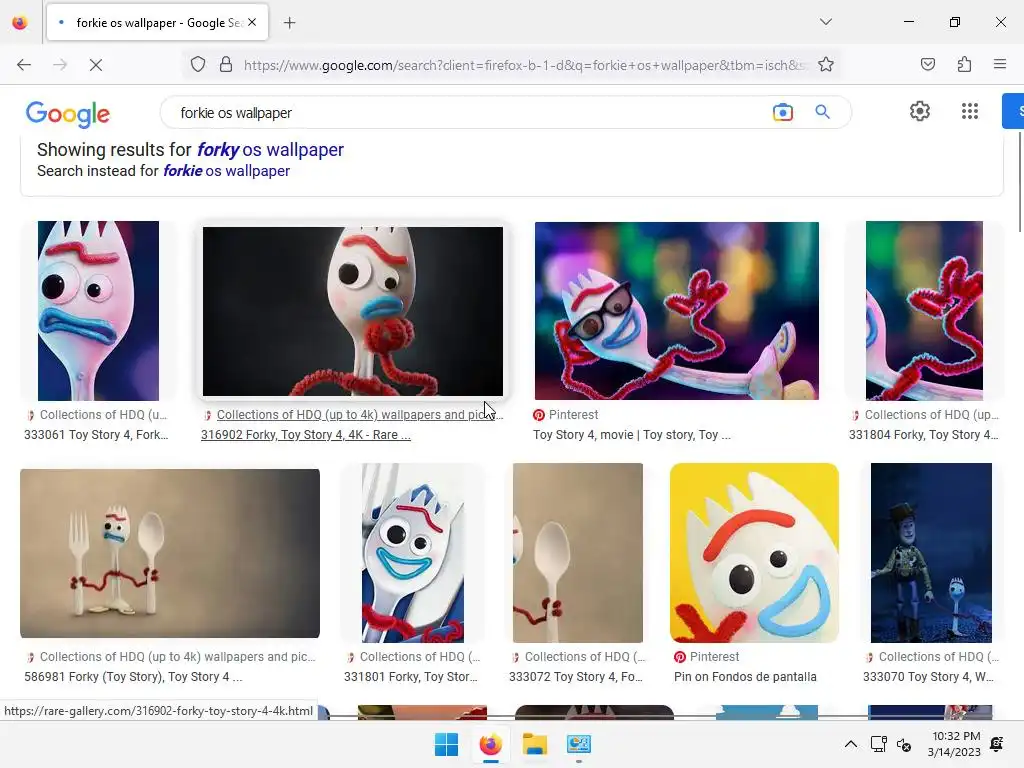
Task: Open the notification bell icon
Action: (x=997, y=744)
